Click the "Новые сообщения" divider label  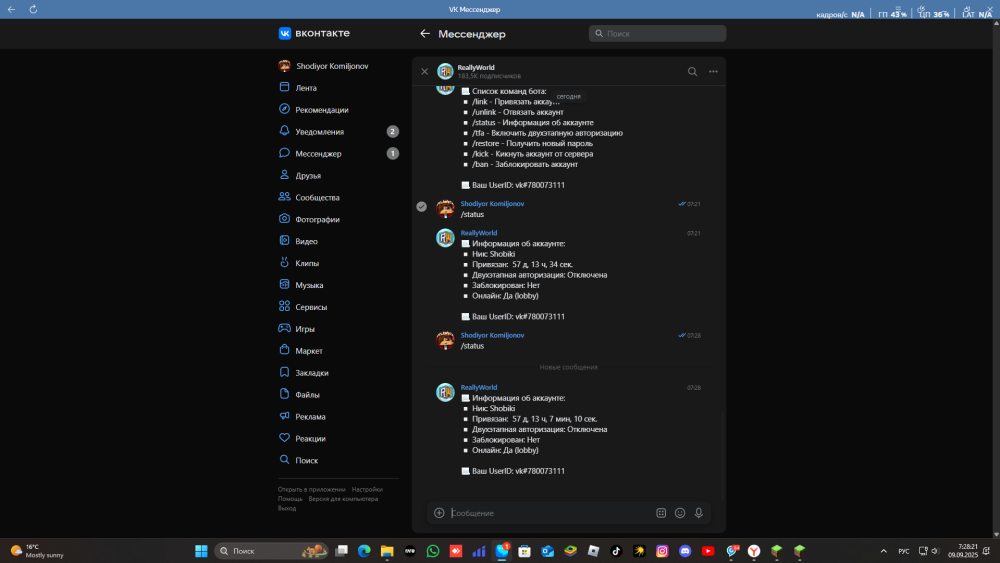coord(568,367)
